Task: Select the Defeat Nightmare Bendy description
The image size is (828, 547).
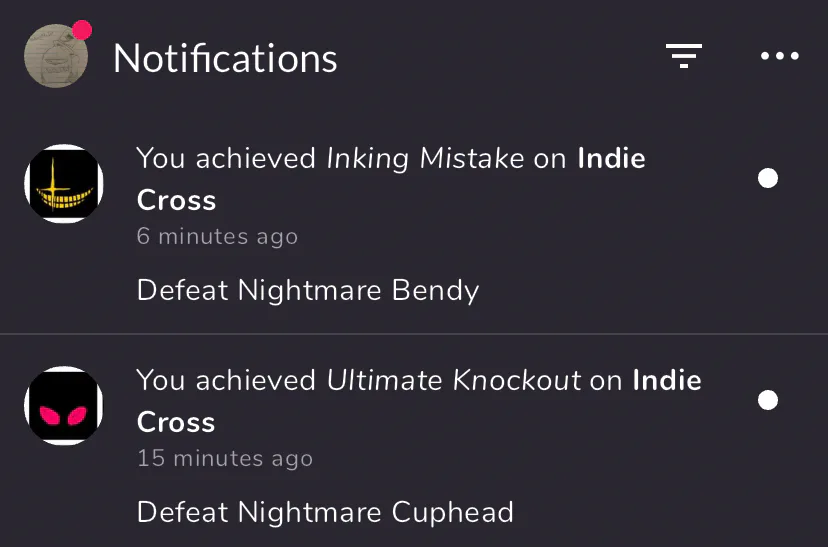Action: [x=308, y=290]
